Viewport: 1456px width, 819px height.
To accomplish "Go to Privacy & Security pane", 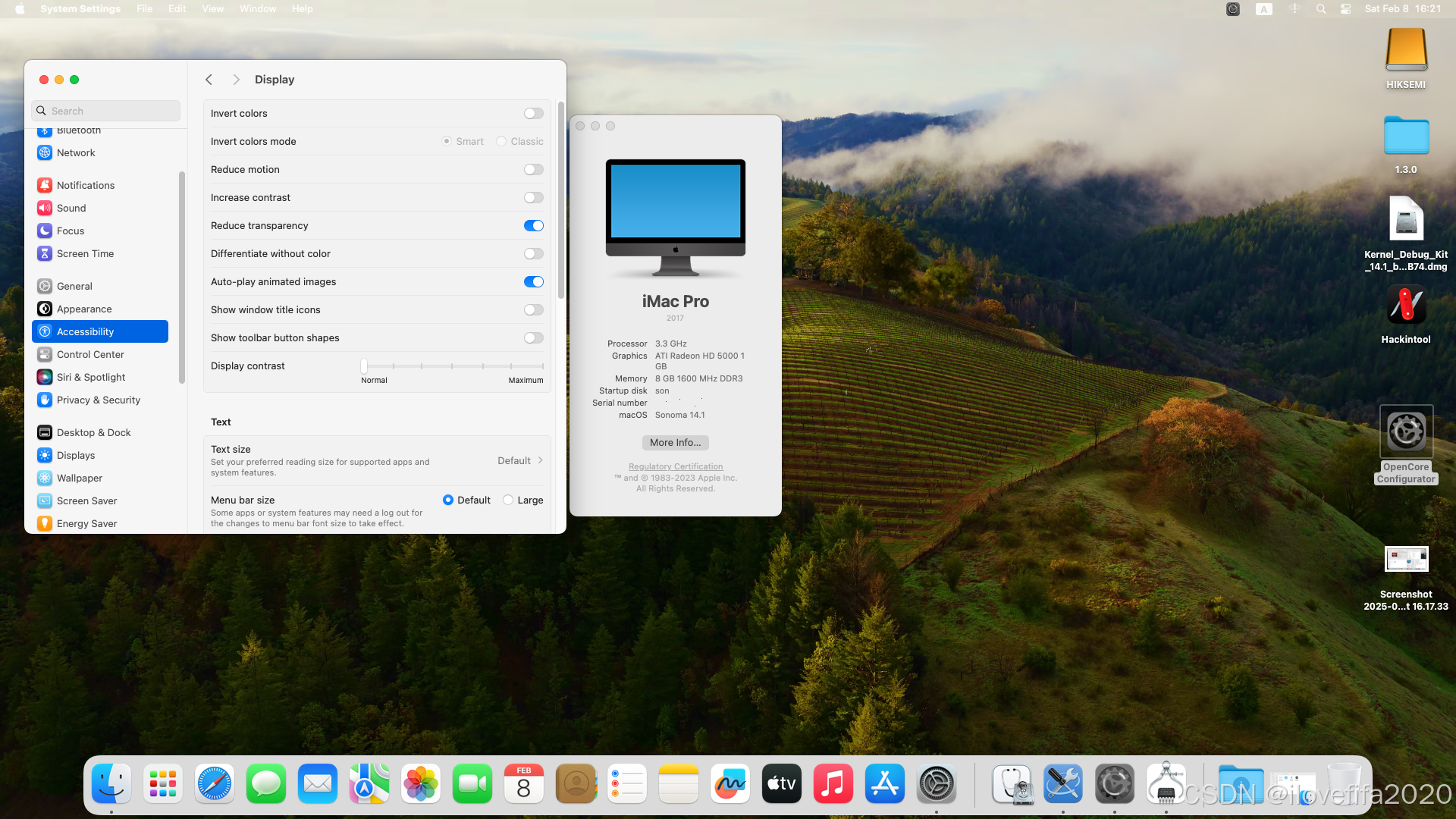I will point(98,400).
